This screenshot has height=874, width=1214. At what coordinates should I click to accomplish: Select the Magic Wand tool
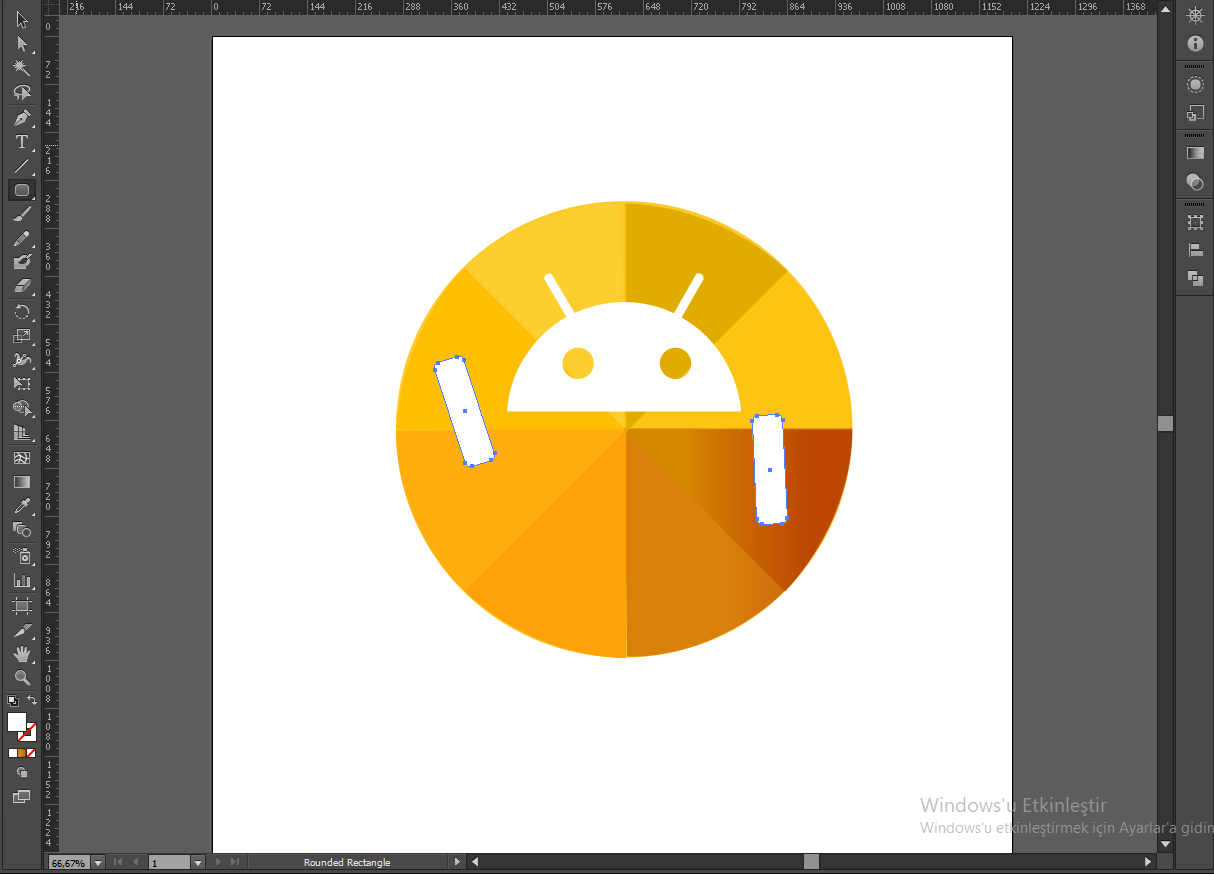21,68
